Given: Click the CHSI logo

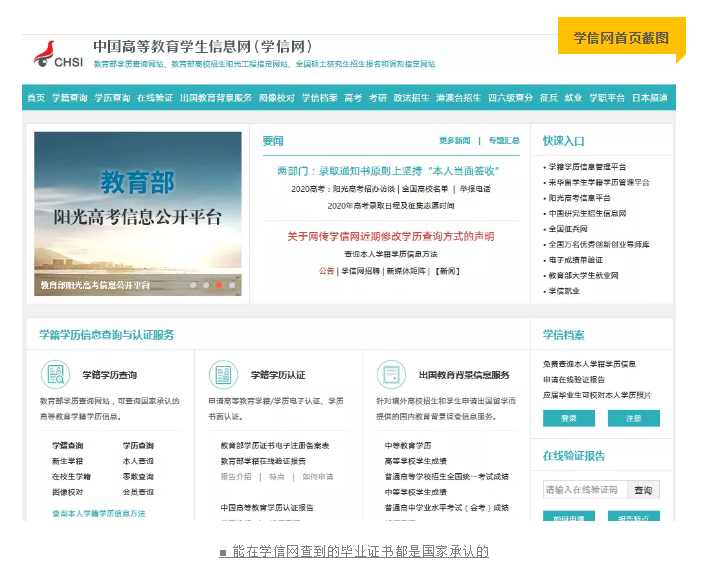Looking at the screenshot, I should [x=58, y=55].
